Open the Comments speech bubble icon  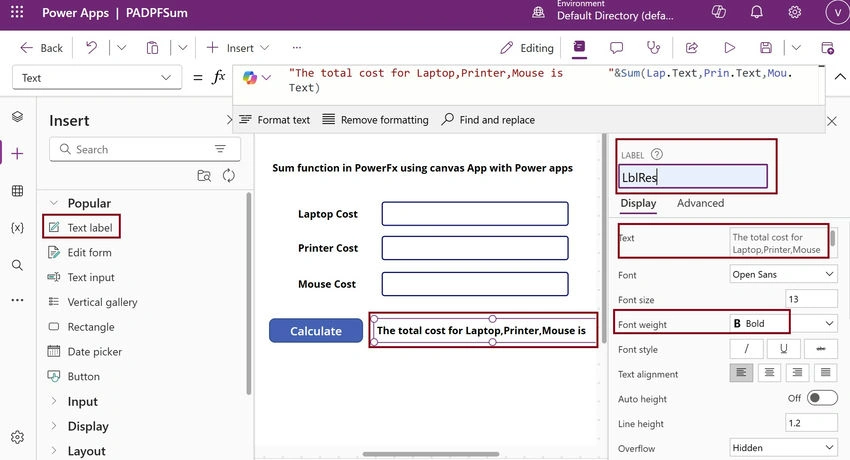coord(616,48)
